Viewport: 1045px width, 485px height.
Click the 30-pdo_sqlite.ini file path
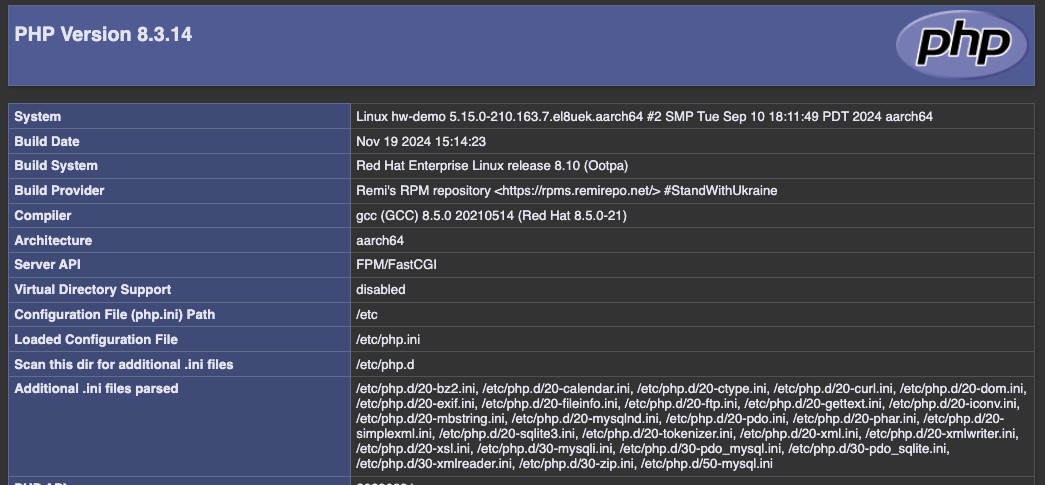click(869, 449)
